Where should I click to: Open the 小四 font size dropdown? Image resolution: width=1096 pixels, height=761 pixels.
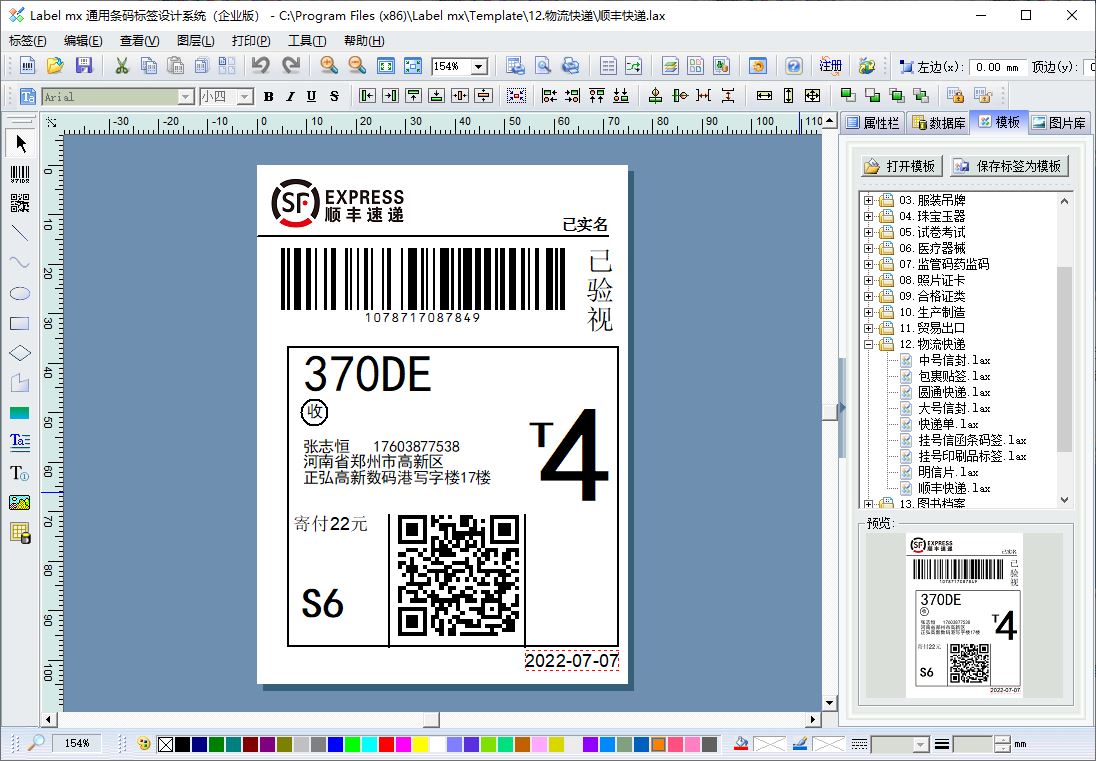[245, 96]
